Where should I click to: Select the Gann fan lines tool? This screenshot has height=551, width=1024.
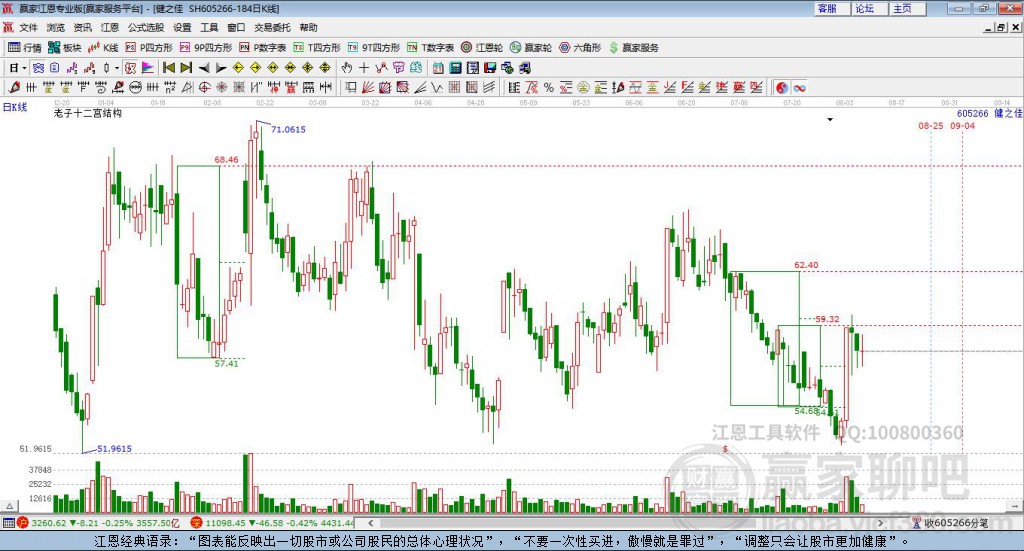(x=368, y=87)
